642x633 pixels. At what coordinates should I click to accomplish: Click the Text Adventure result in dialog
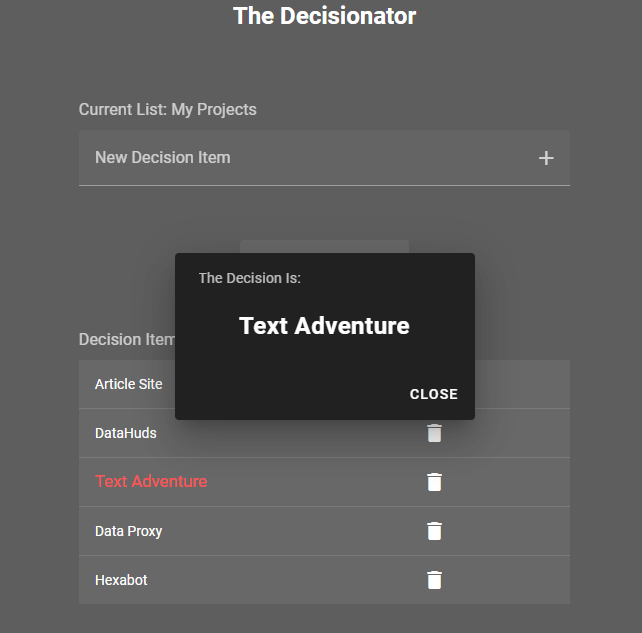pyautogui.click(x=324, y=326)
